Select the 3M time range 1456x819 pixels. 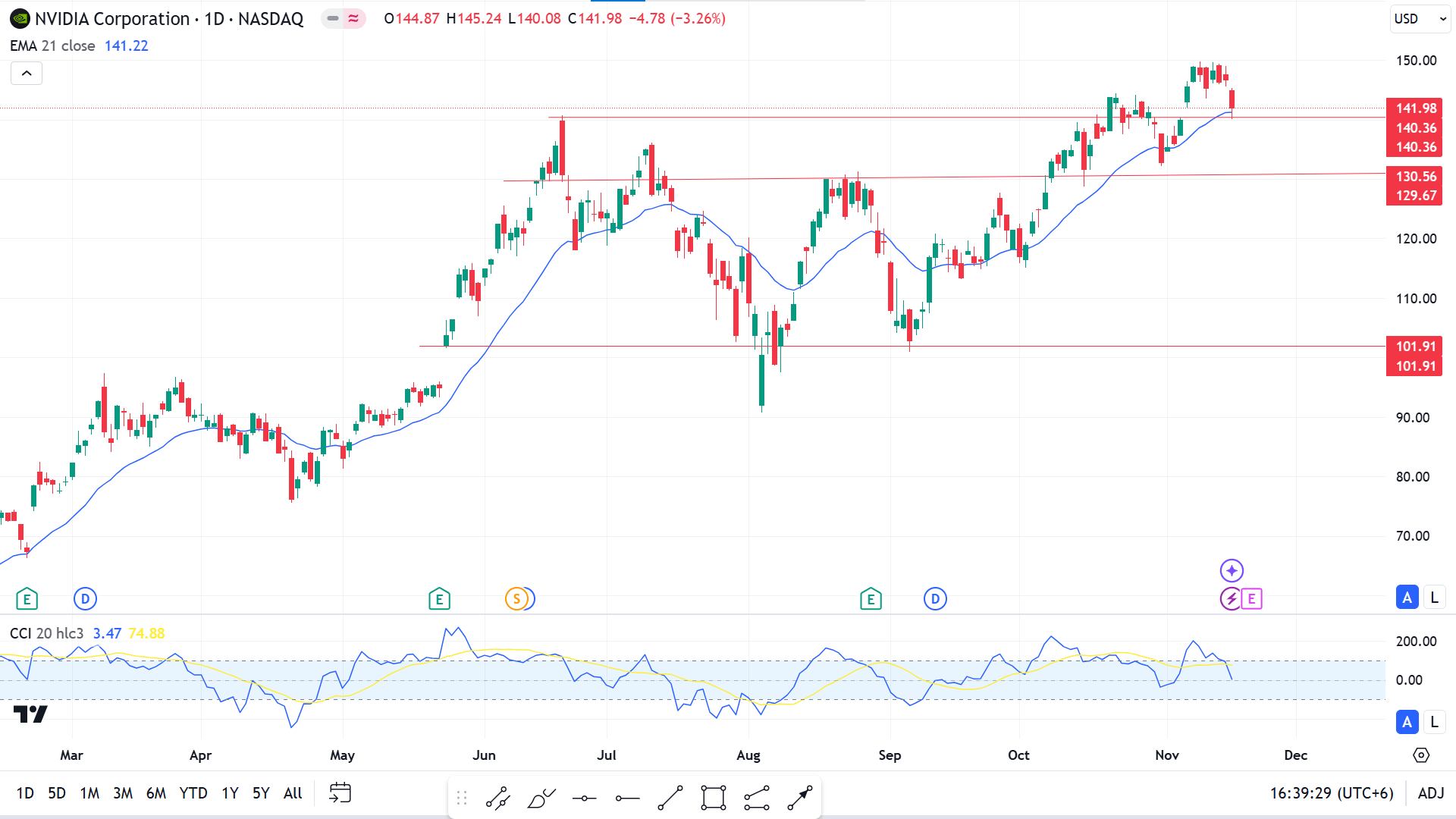(x=123, y=793)
